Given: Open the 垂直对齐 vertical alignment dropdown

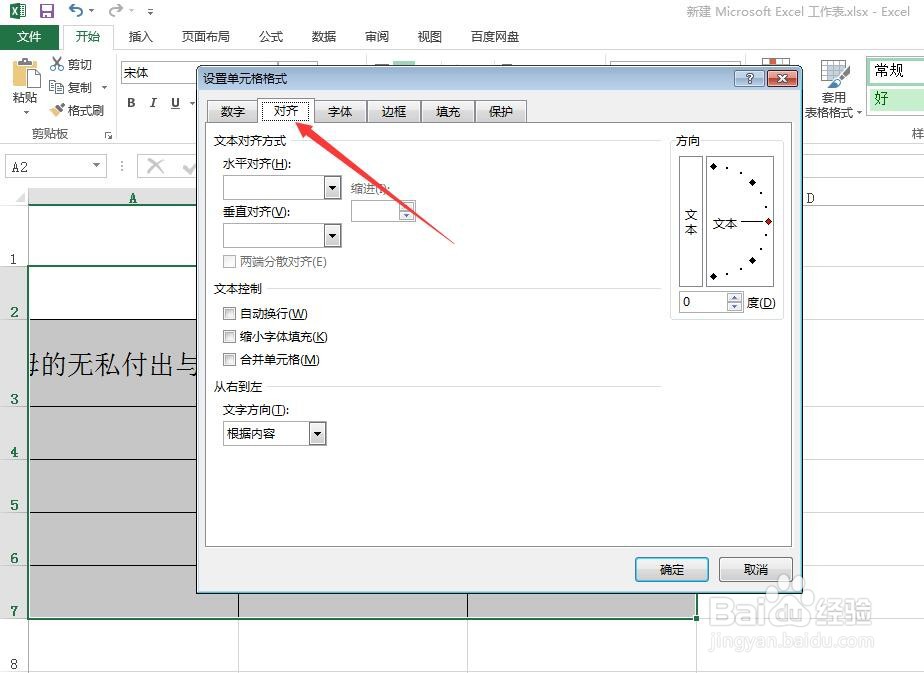Looking at the screenshot, I should coord(335,235).
